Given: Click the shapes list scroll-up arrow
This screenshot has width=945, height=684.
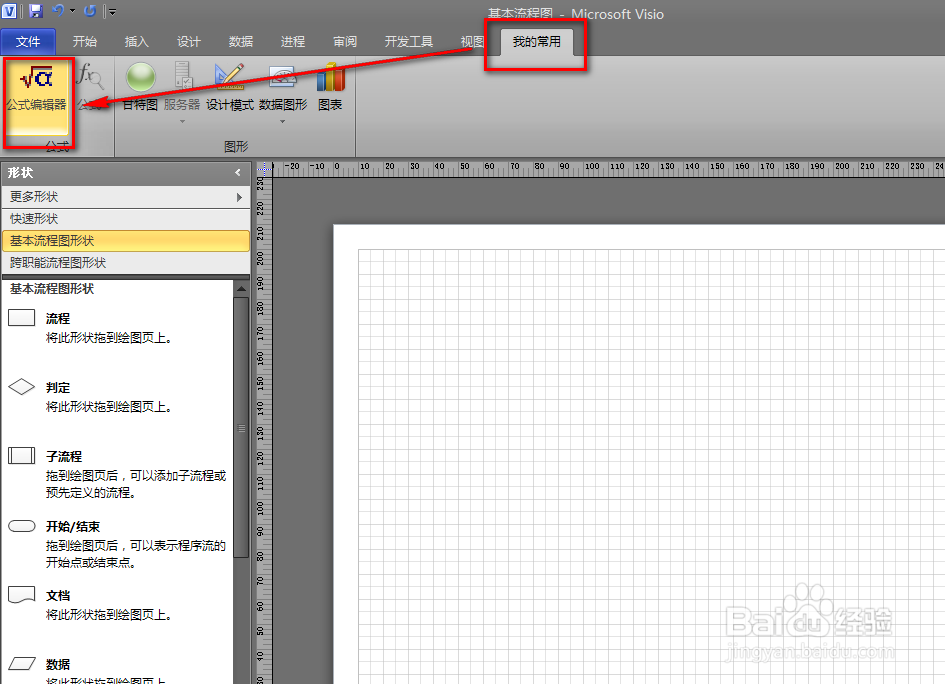Looking at the screenshot, I should coord(241,289).
